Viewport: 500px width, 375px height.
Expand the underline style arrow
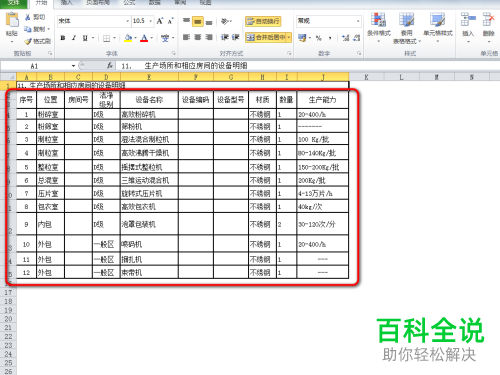[x=93, y=38]
